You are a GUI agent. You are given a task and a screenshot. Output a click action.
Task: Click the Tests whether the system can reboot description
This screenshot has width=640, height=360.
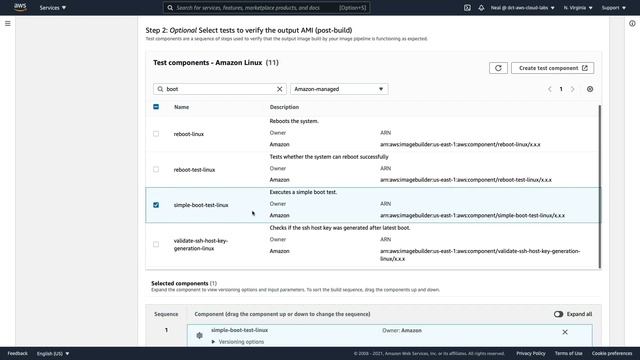click(x=329, y=157)
